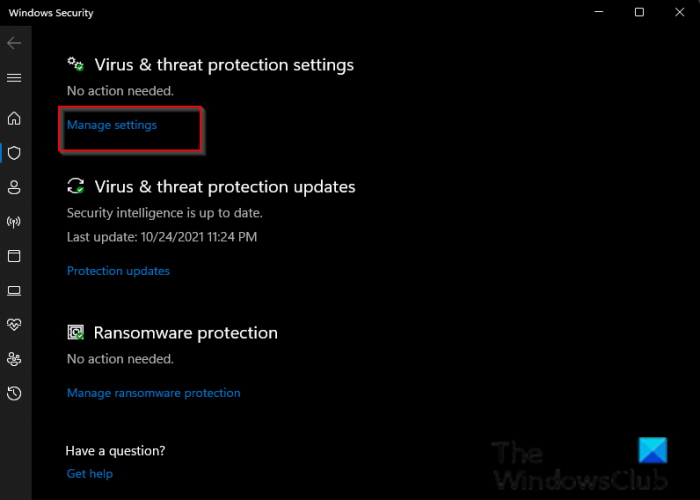This screenshot has width=700, height=500.
Task: Click the protection updates refresh icon
Action: tap(76, 186)
